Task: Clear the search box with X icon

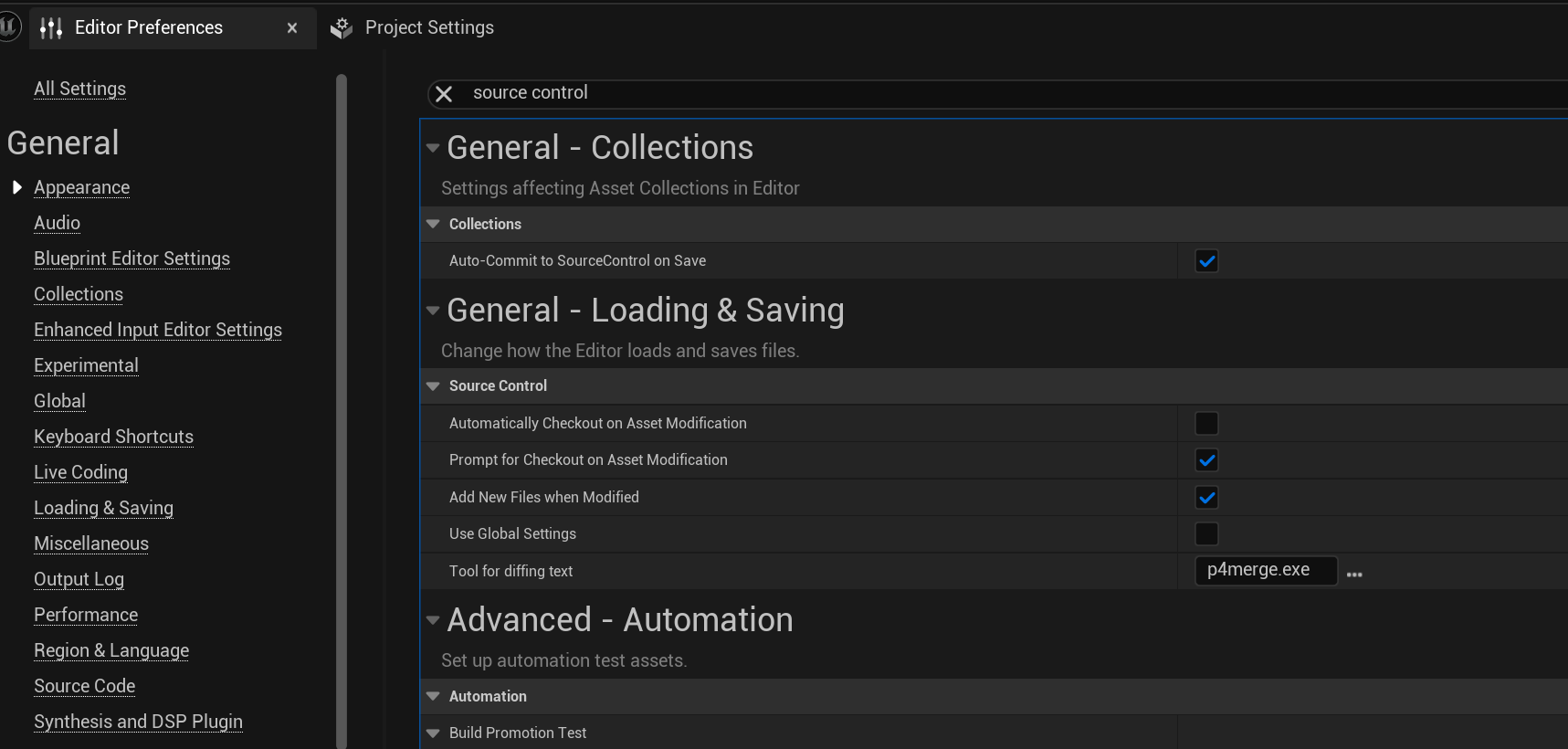Action: pyautogui.click(x=444, y=94)
